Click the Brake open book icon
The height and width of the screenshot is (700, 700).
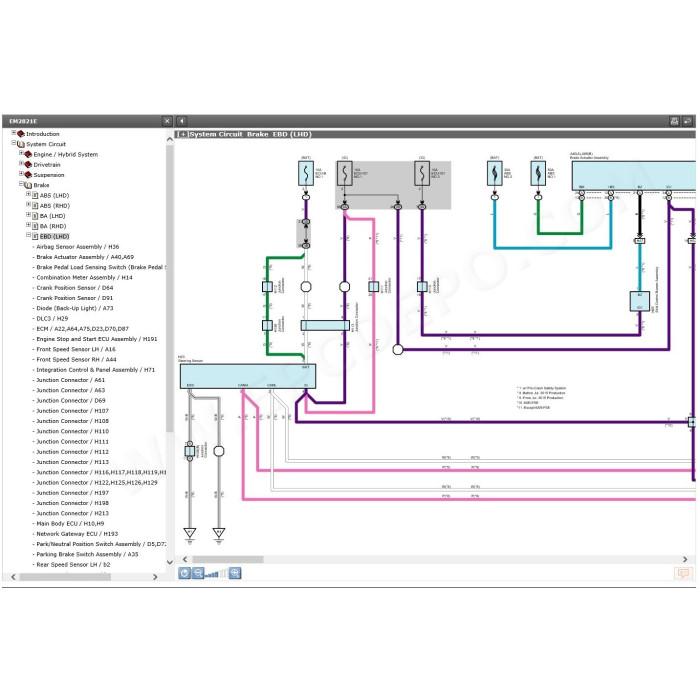pyautogui.click(x=28, y=185)
